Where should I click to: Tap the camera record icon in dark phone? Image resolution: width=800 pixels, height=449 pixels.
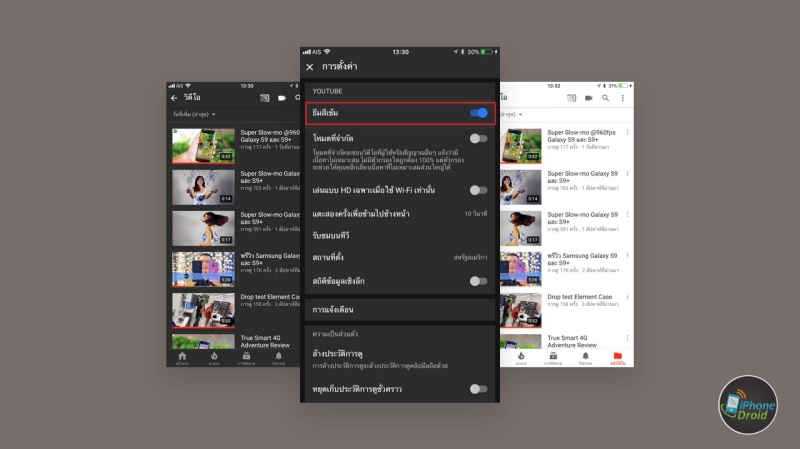coord(282,98)
